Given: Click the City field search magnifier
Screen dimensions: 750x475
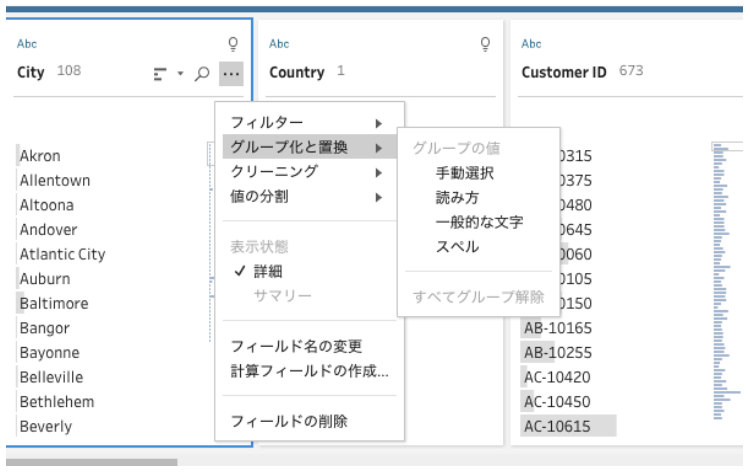Looking at the screenshot, I should pyautogui.click(x=202, y=74).
